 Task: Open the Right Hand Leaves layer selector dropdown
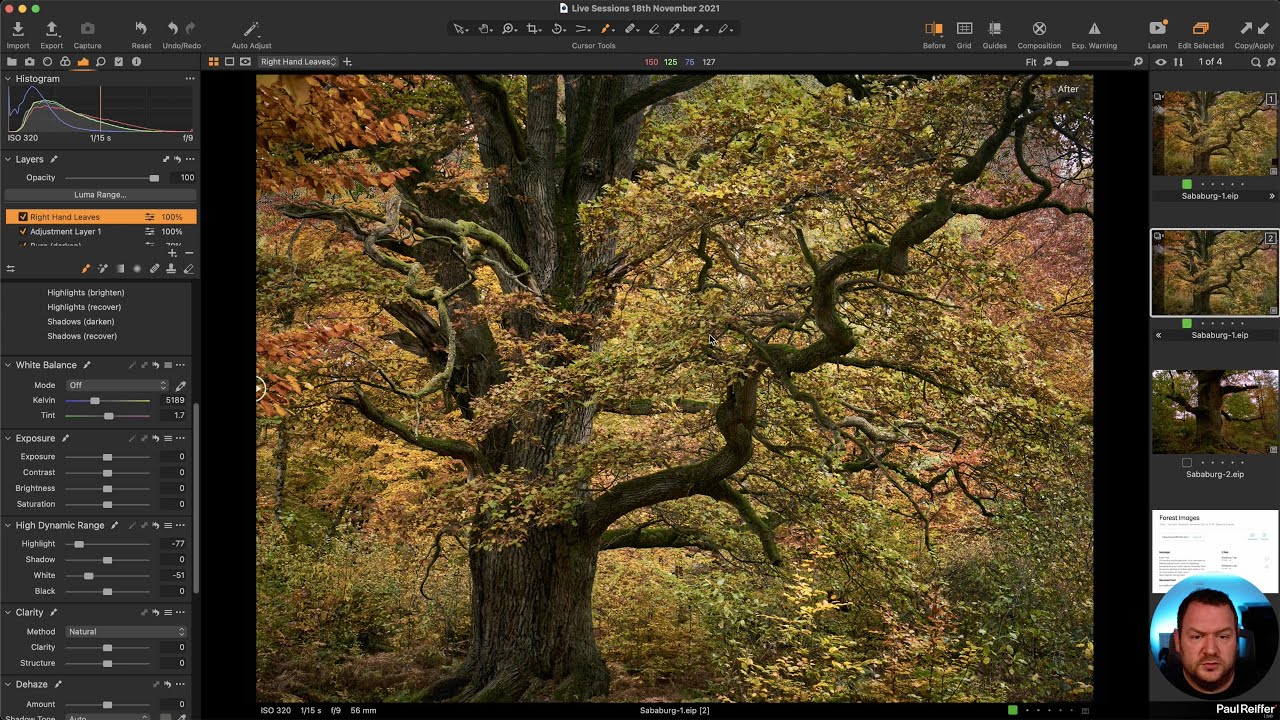298,62
